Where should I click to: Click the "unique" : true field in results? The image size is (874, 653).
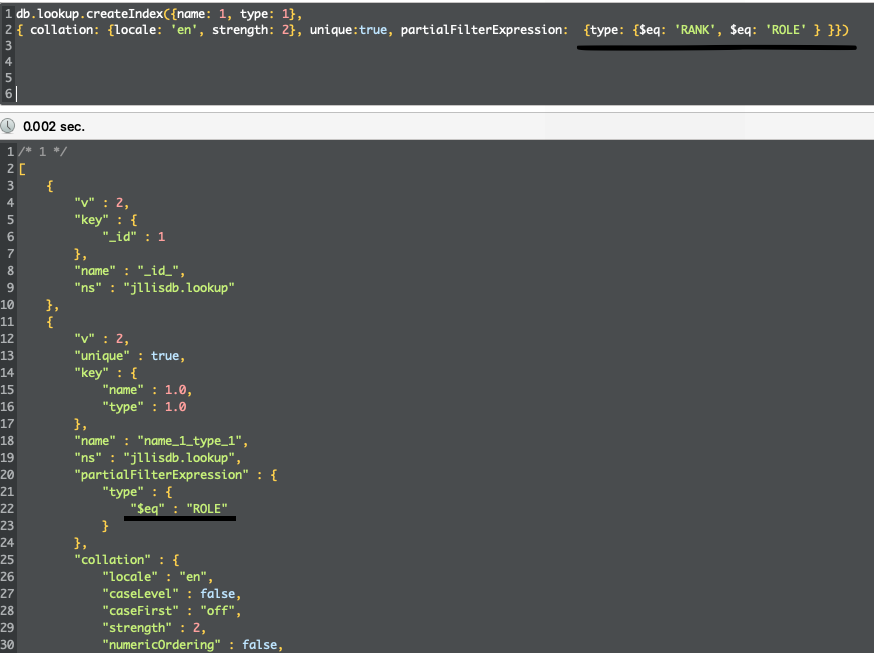pyautogui.click(x=126, y=356)
